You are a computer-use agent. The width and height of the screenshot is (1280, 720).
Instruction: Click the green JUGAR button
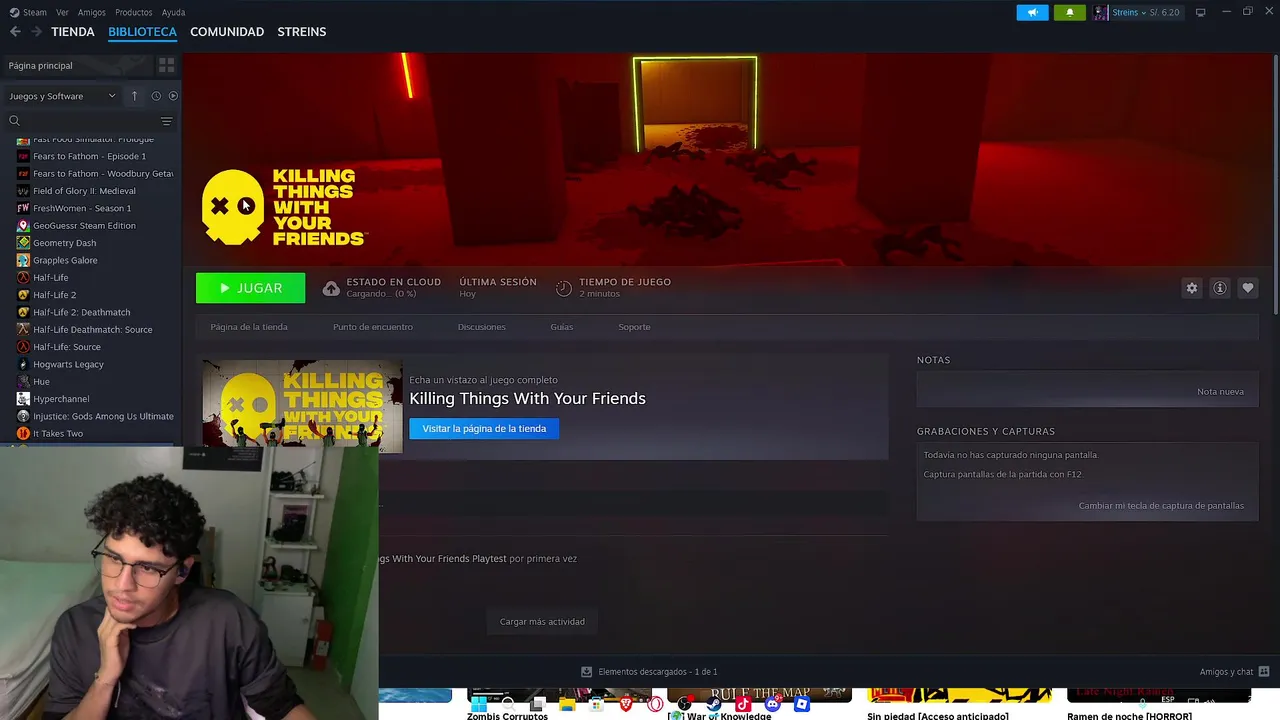point(251,288)
